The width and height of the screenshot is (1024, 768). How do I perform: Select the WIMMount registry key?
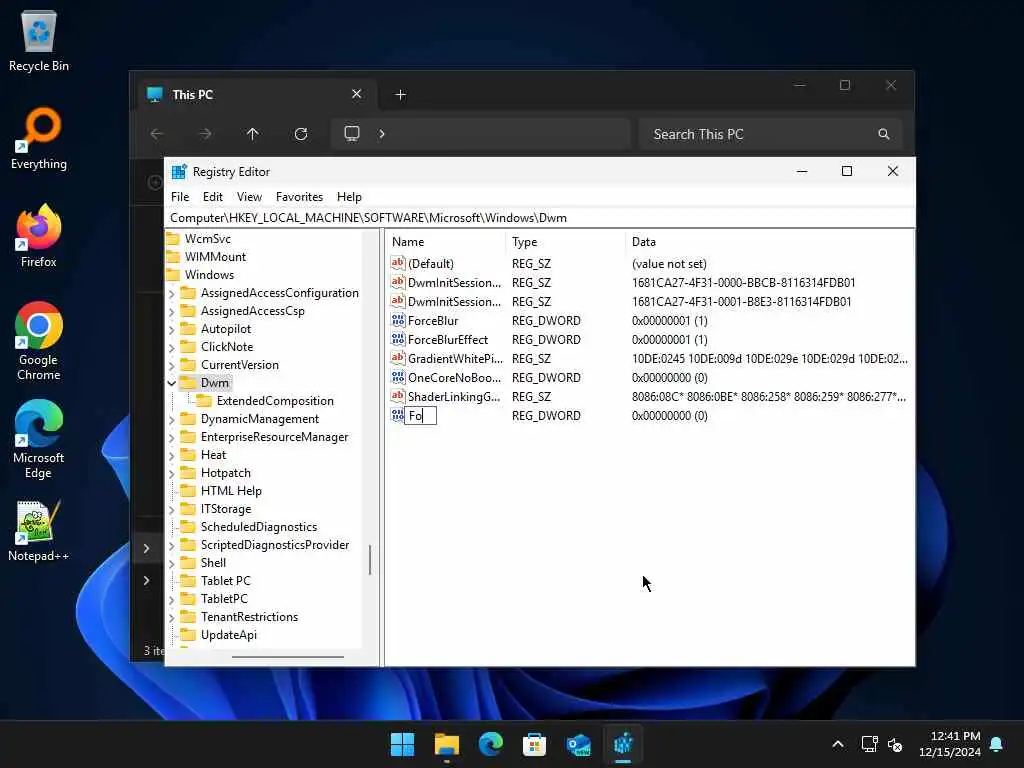(215, 257)
